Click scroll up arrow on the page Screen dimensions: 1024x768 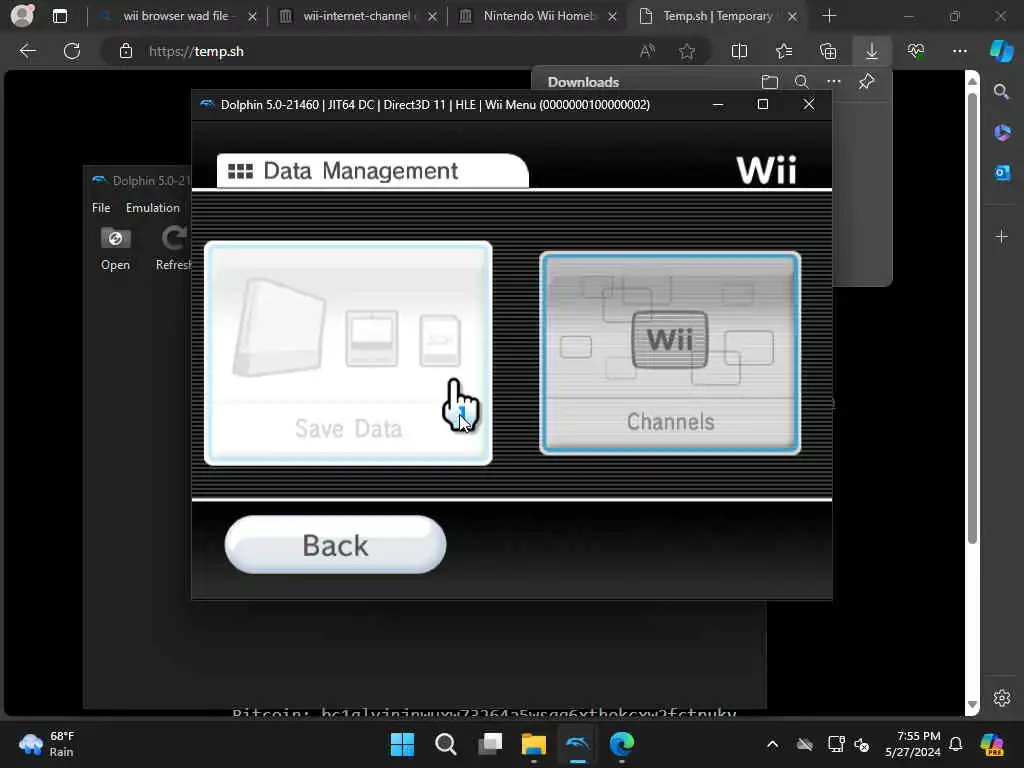[x=972, y=81]
